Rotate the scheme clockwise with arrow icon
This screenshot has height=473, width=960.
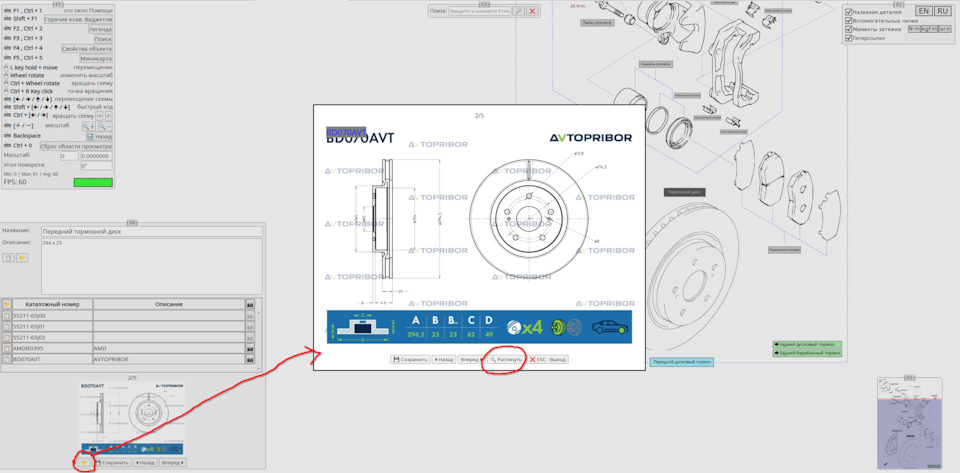(x=99, y=115)
